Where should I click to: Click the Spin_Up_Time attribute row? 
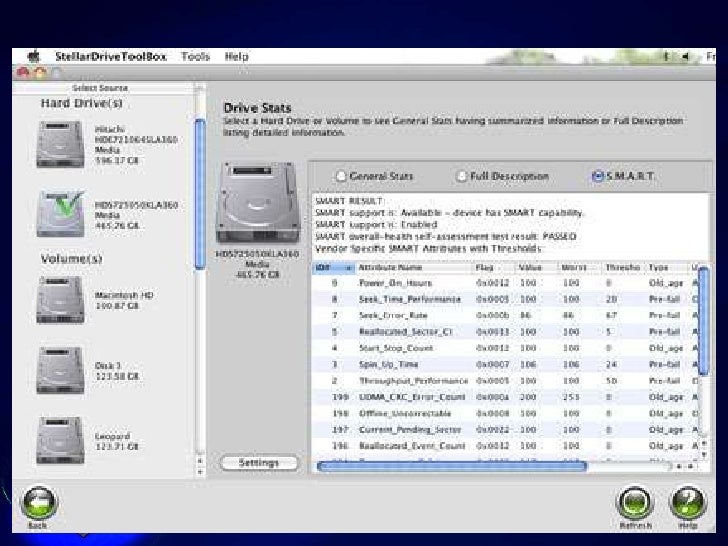point(505,364)
